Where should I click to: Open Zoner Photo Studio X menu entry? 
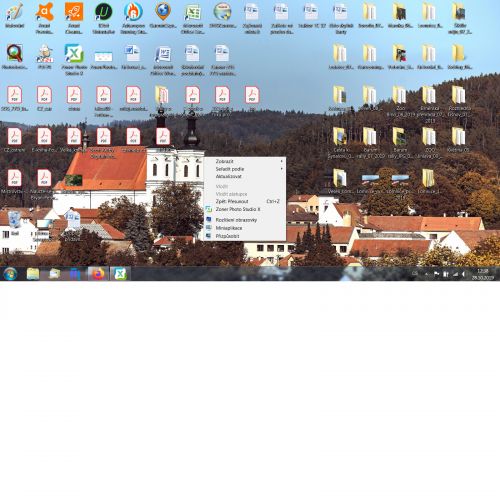click(x=245, y=209)
